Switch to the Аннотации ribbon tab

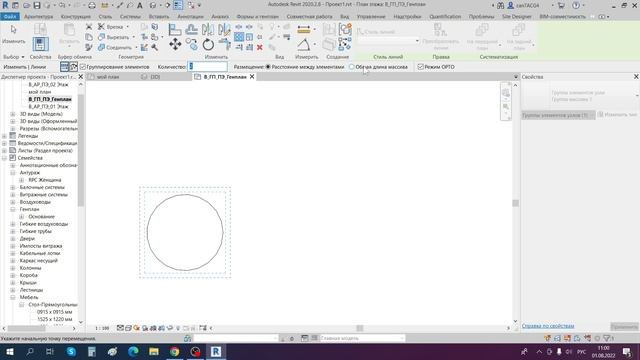tap(190, 17)
